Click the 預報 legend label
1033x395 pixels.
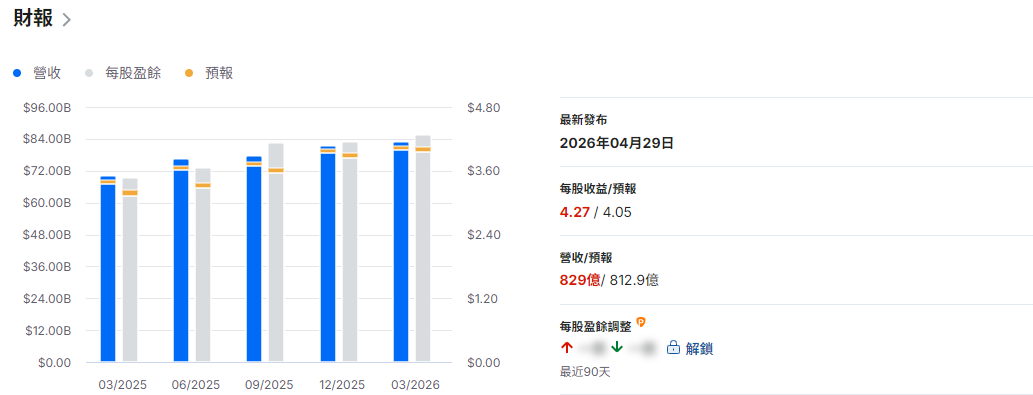pos(219,74)
